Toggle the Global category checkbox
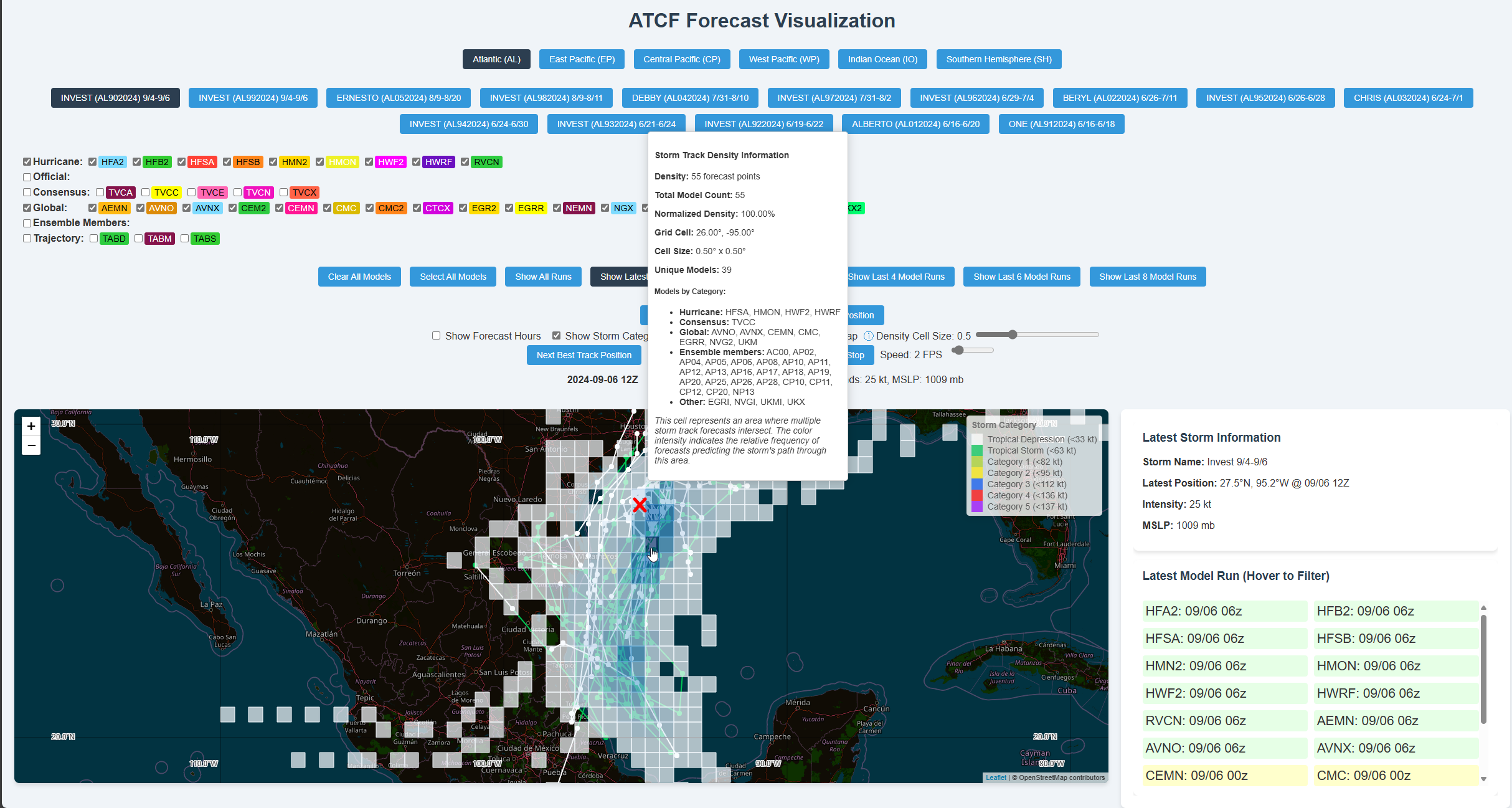Screen dimensions: 1512x808 [x=27, y=208]
